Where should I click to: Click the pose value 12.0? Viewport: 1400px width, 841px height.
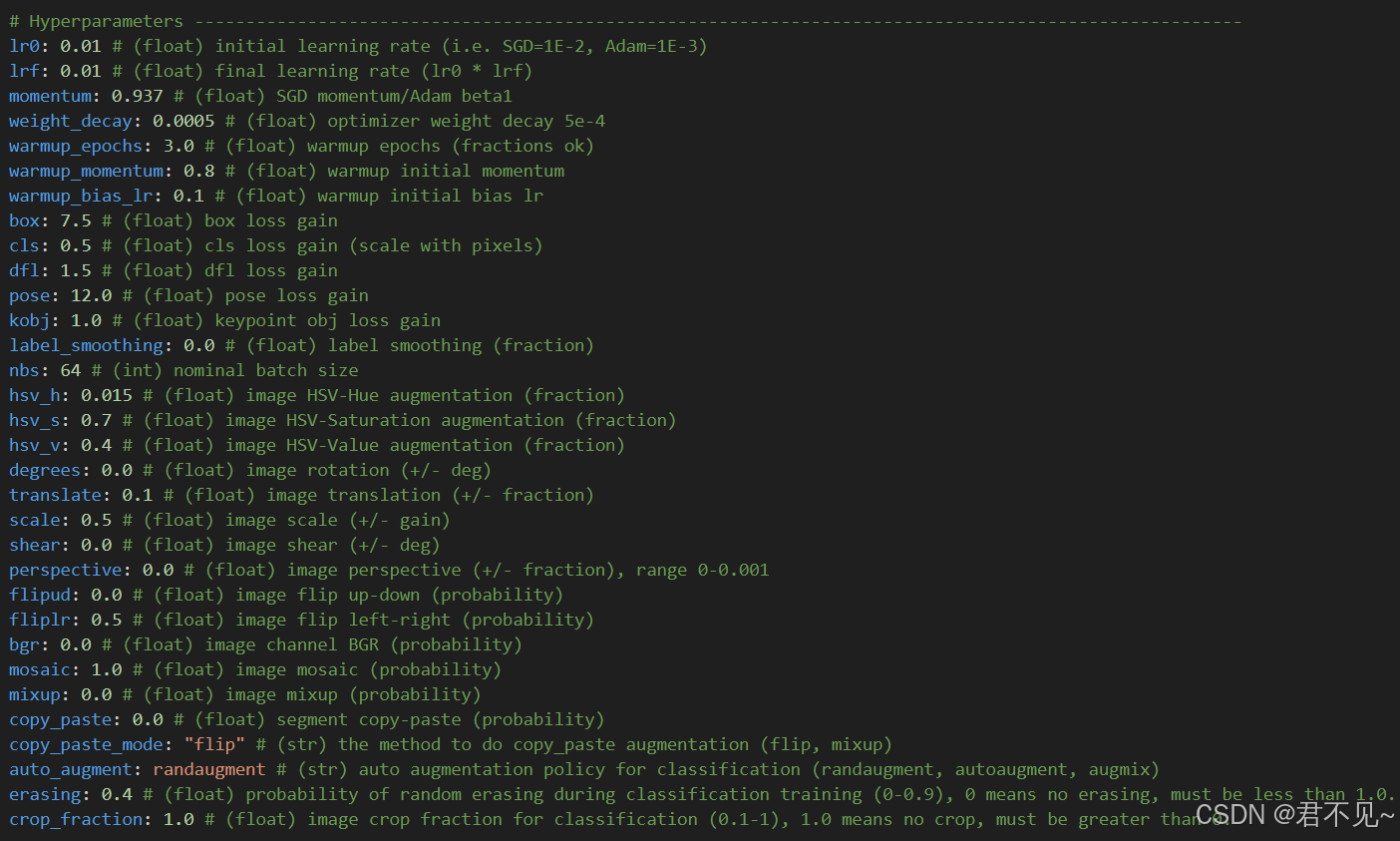(91, 295)
